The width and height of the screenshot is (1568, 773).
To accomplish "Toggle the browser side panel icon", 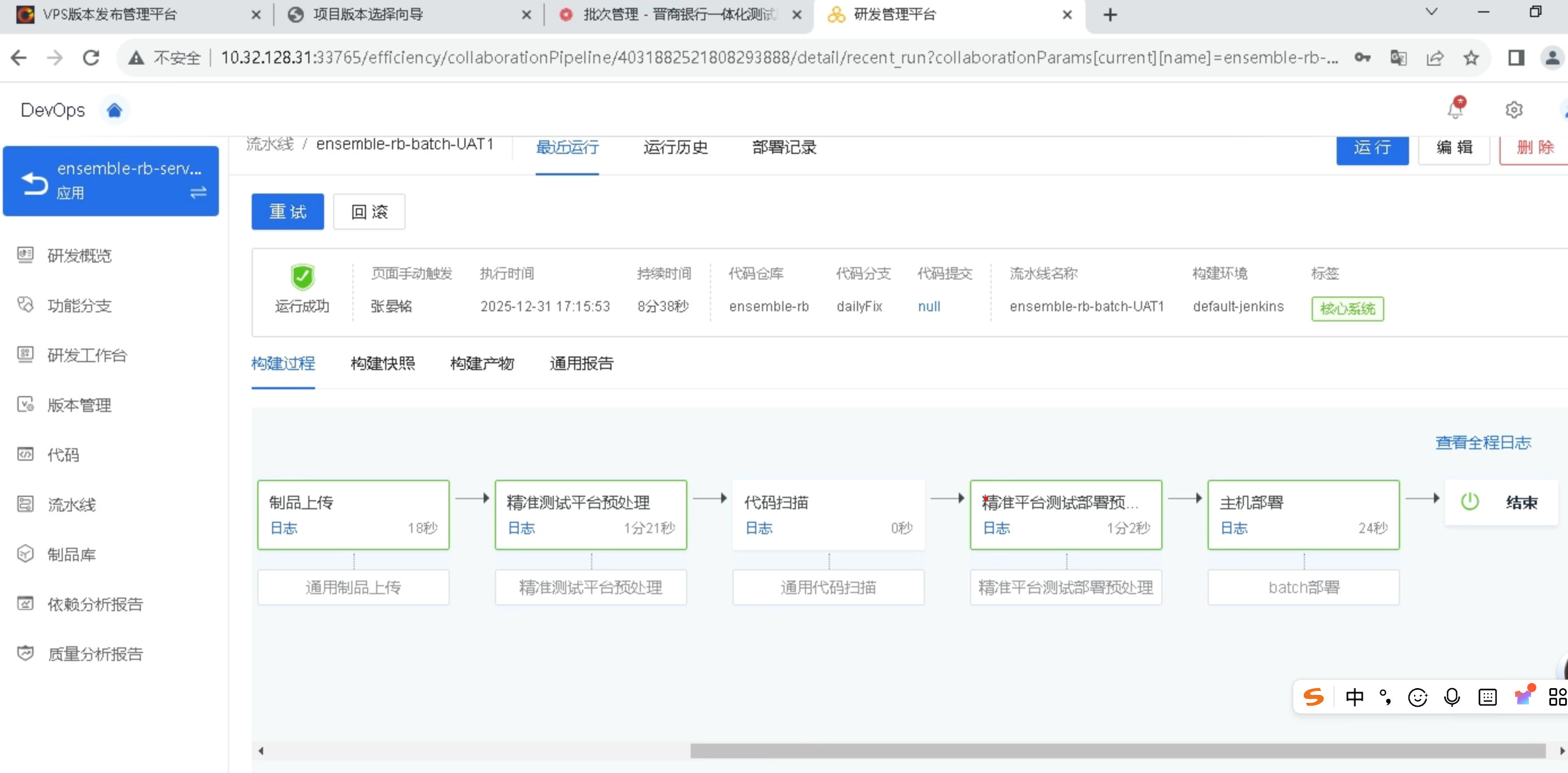I will [1515, 58].
